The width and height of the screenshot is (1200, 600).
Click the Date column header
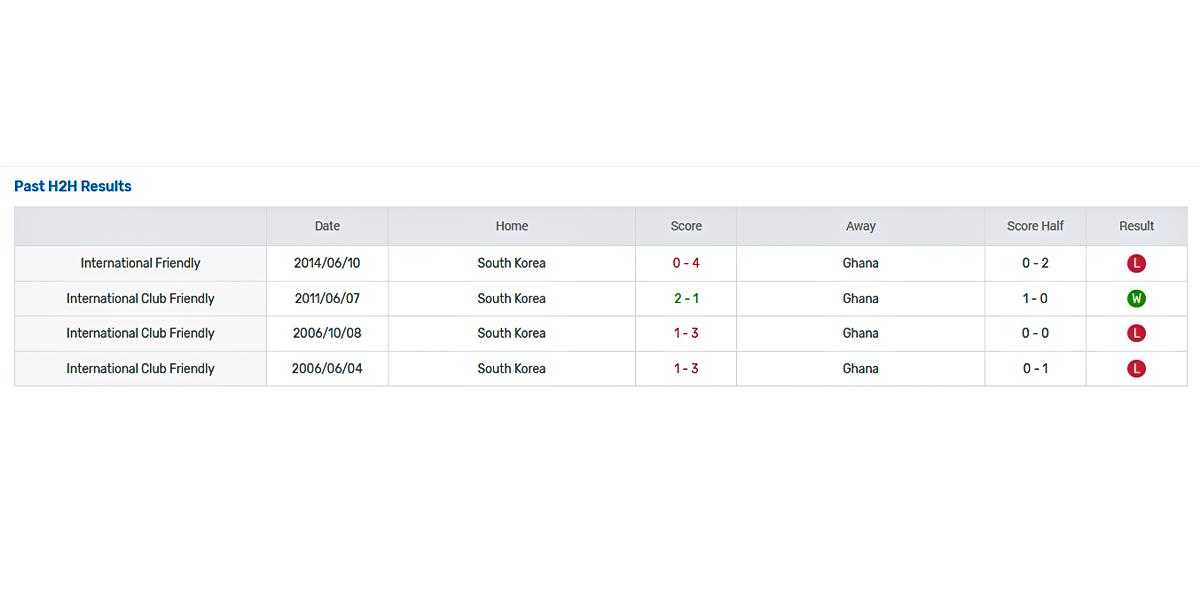[x=327, y=226]
